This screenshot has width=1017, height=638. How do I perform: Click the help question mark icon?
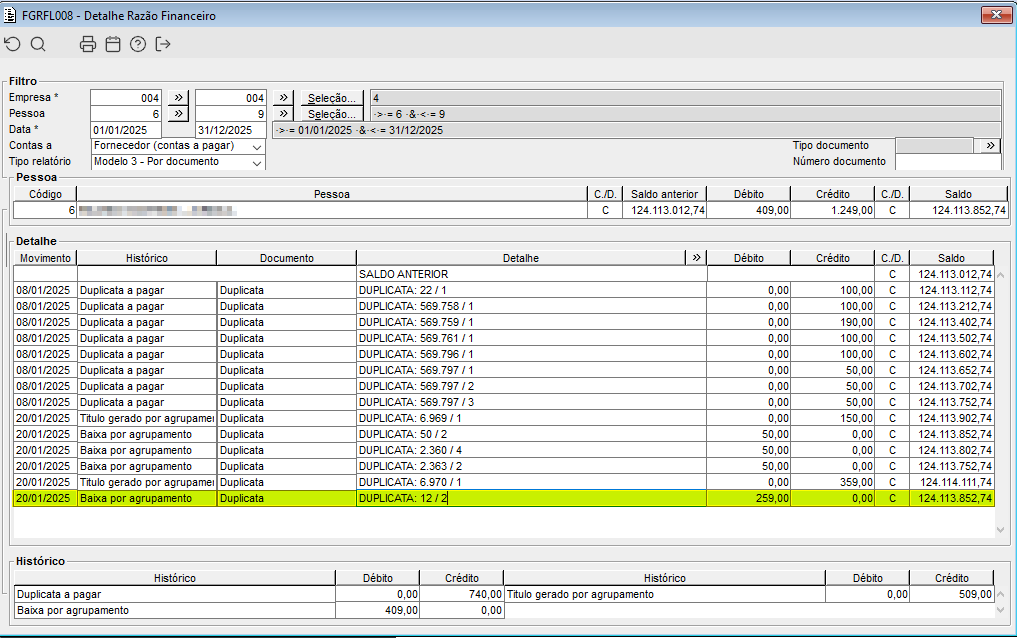[138, 44]
